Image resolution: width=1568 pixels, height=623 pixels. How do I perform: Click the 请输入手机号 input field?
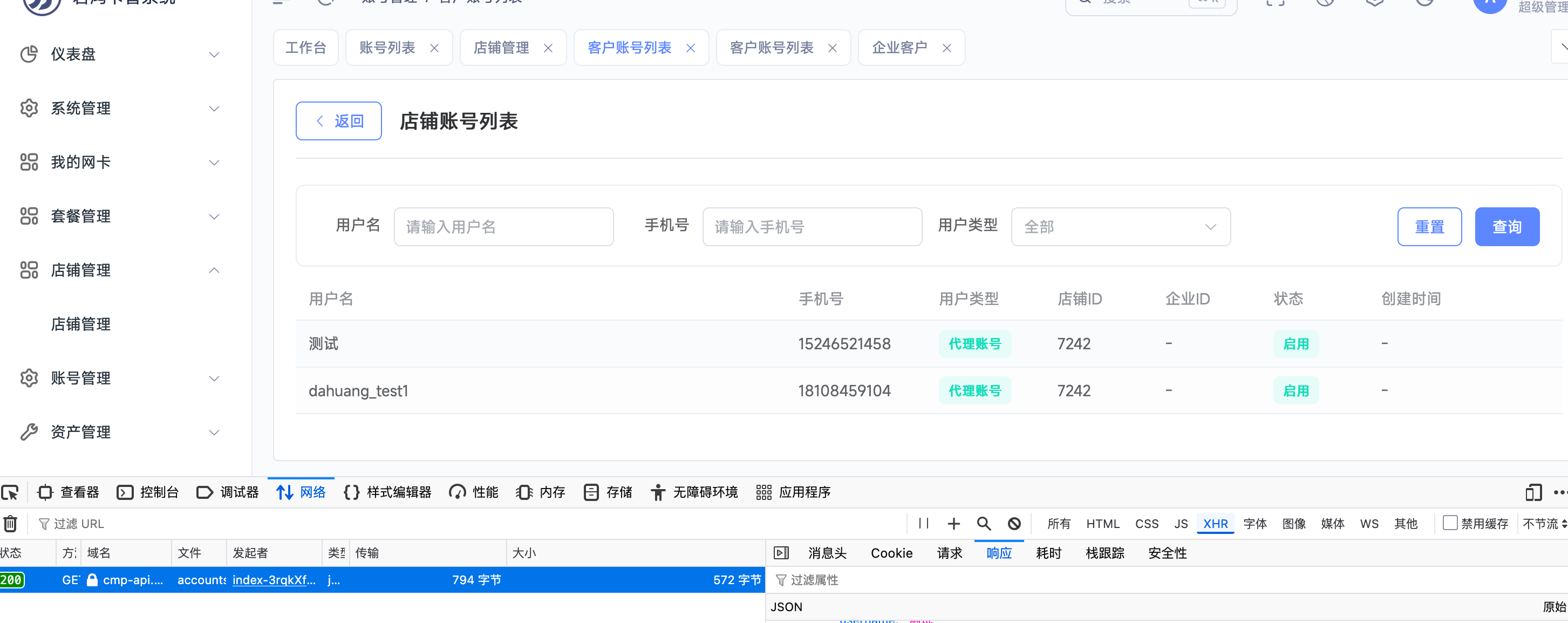(812, 227)
